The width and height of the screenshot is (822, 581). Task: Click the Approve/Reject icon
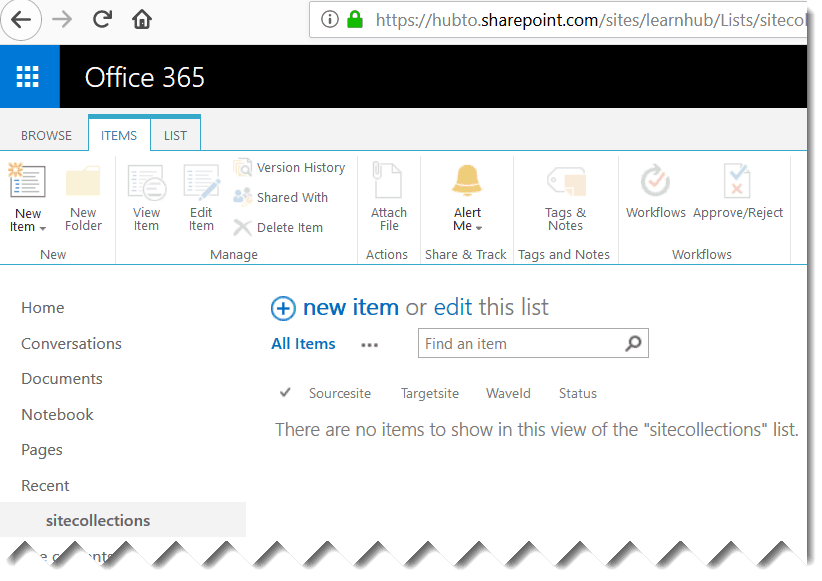pos(738,190)
